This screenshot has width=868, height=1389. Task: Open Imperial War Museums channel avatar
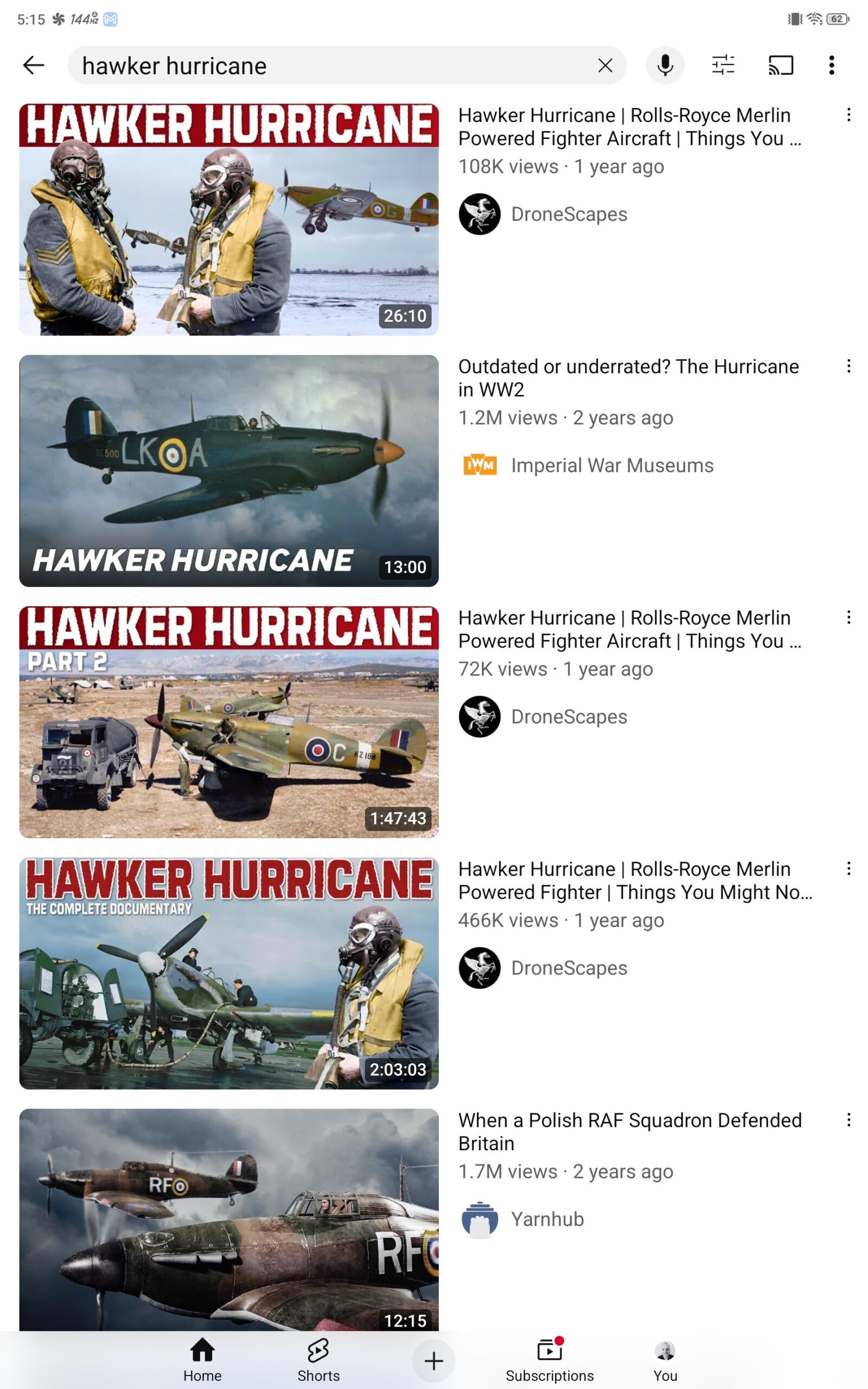coord(480,466)
